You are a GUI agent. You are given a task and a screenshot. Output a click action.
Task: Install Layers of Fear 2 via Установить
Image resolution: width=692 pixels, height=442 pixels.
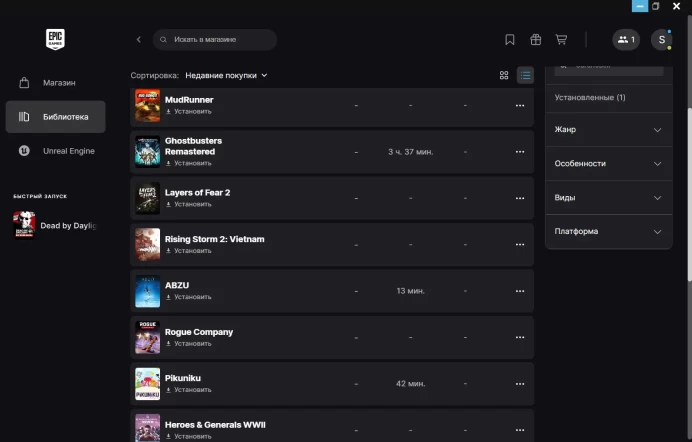(188, 204)
